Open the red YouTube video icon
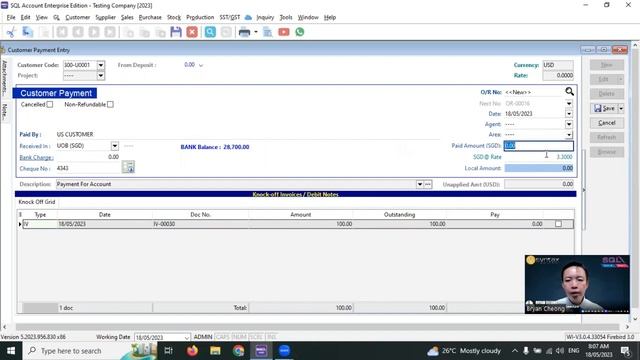 [x=284, y=32]
